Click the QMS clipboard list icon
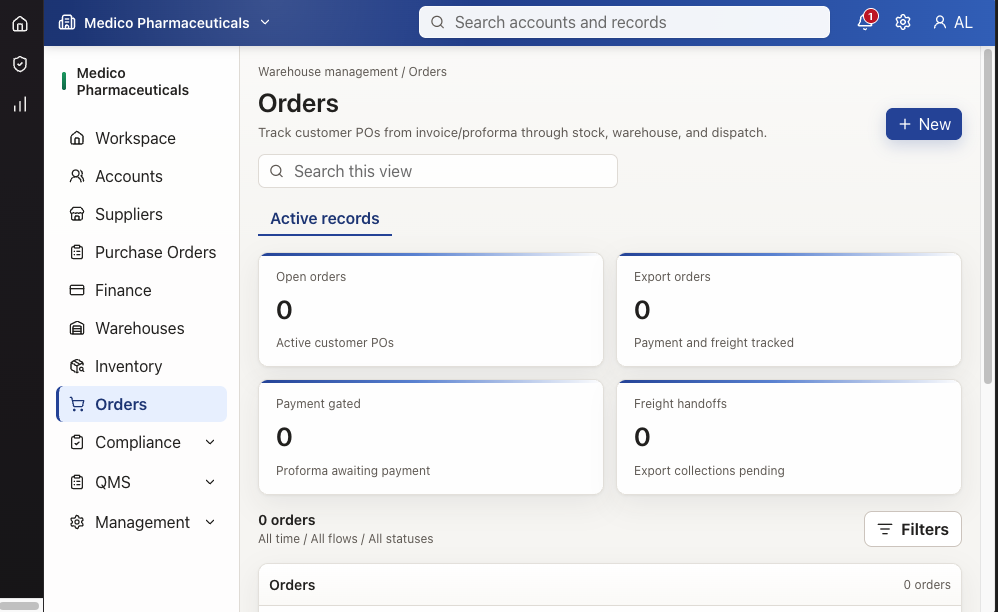This screenshot has width=998, height=612. tap(77, 482)
